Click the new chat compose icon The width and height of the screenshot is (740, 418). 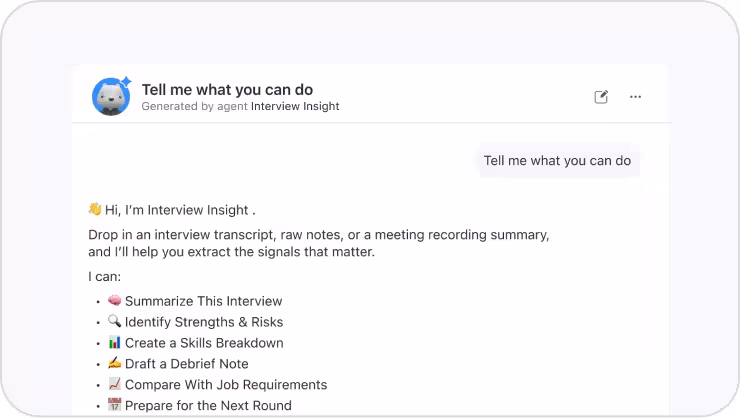[x=601, y=97]
